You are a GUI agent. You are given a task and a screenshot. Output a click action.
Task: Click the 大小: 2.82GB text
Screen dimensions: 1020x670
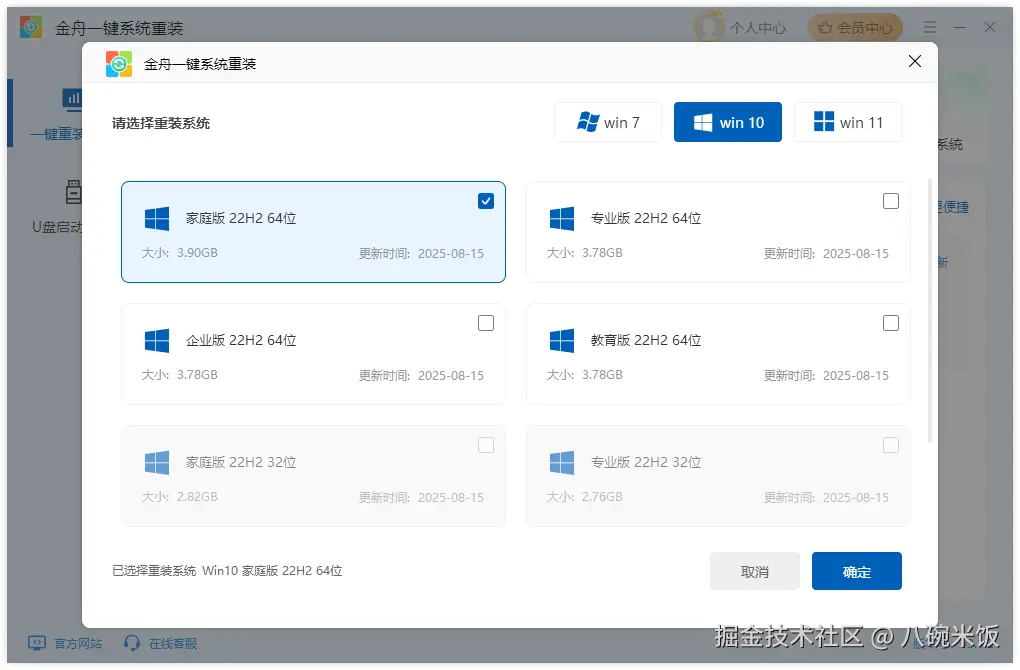coord(180,497)
